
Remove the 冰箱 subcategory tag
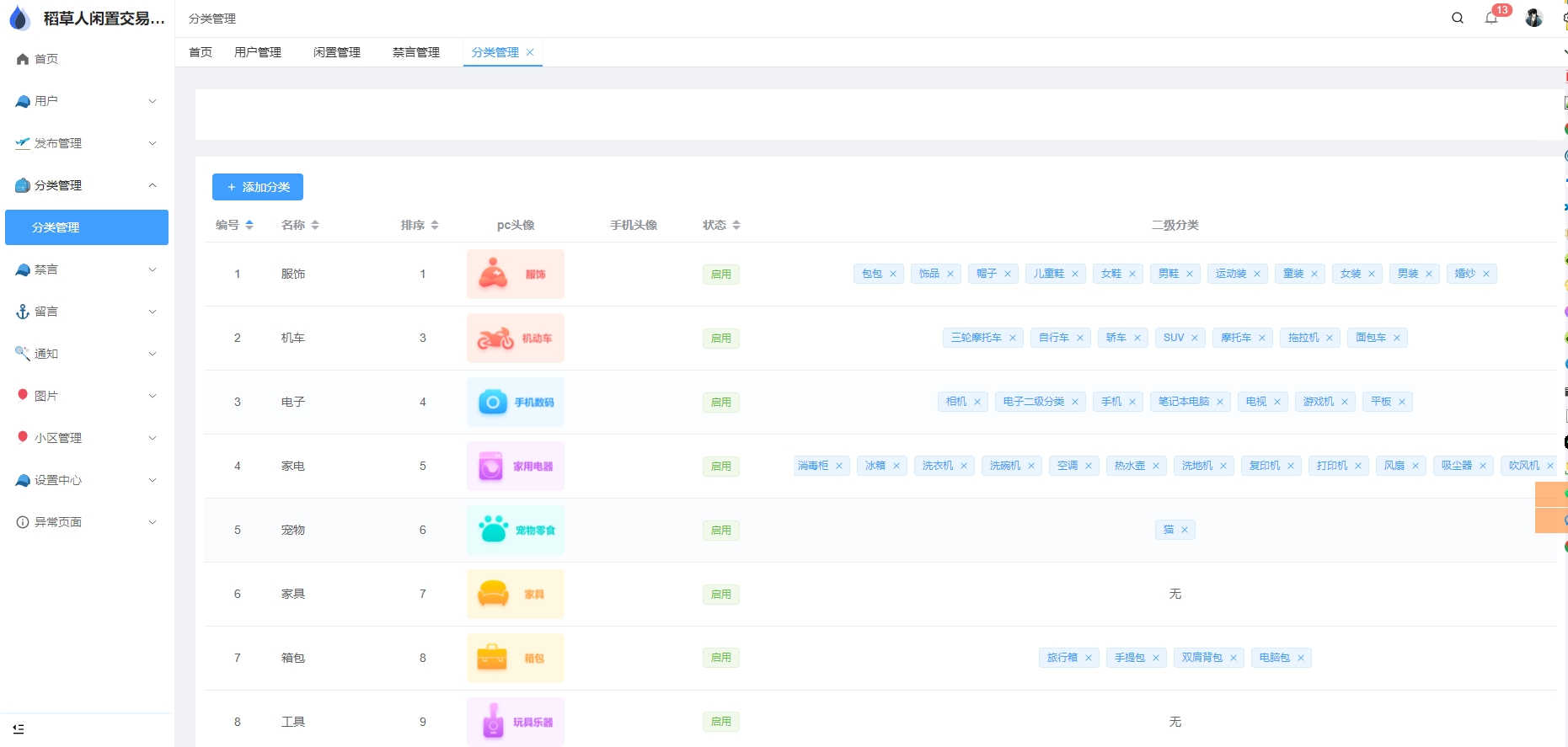tap(896, 466)
